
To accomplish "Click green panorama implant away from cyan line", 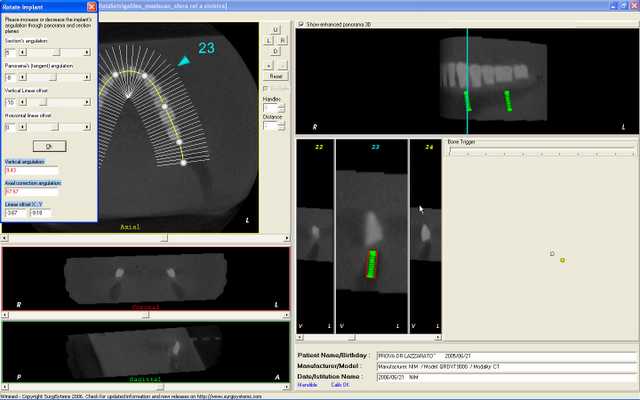I will (x=508, y=101).
